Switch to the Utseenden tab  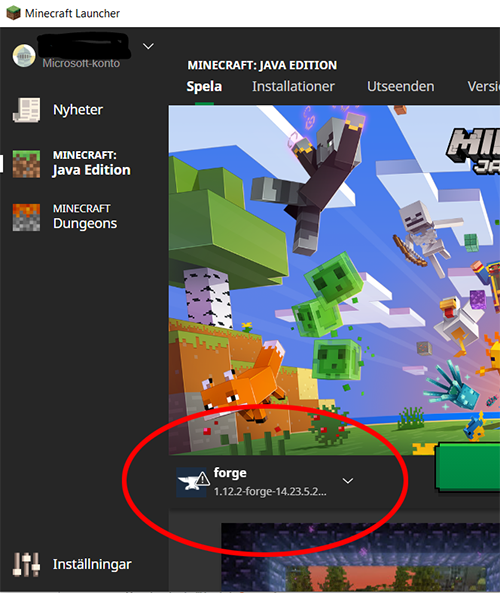coord(401,87)
